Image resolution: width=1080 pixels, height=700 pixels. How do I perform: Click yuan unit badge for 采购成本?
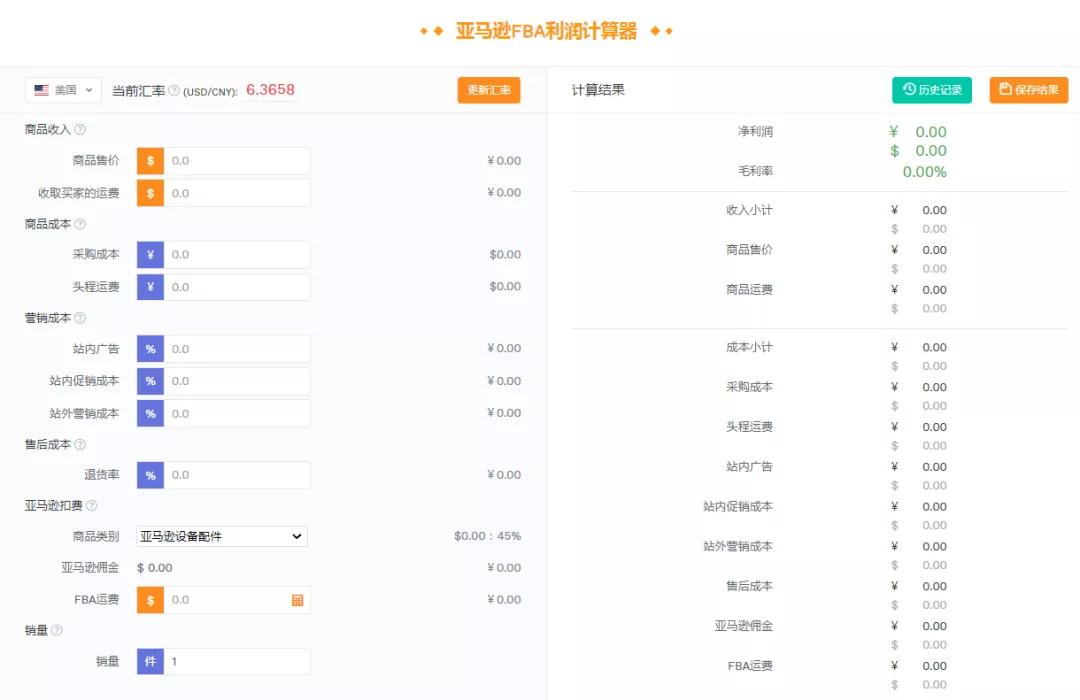[150, 255]
